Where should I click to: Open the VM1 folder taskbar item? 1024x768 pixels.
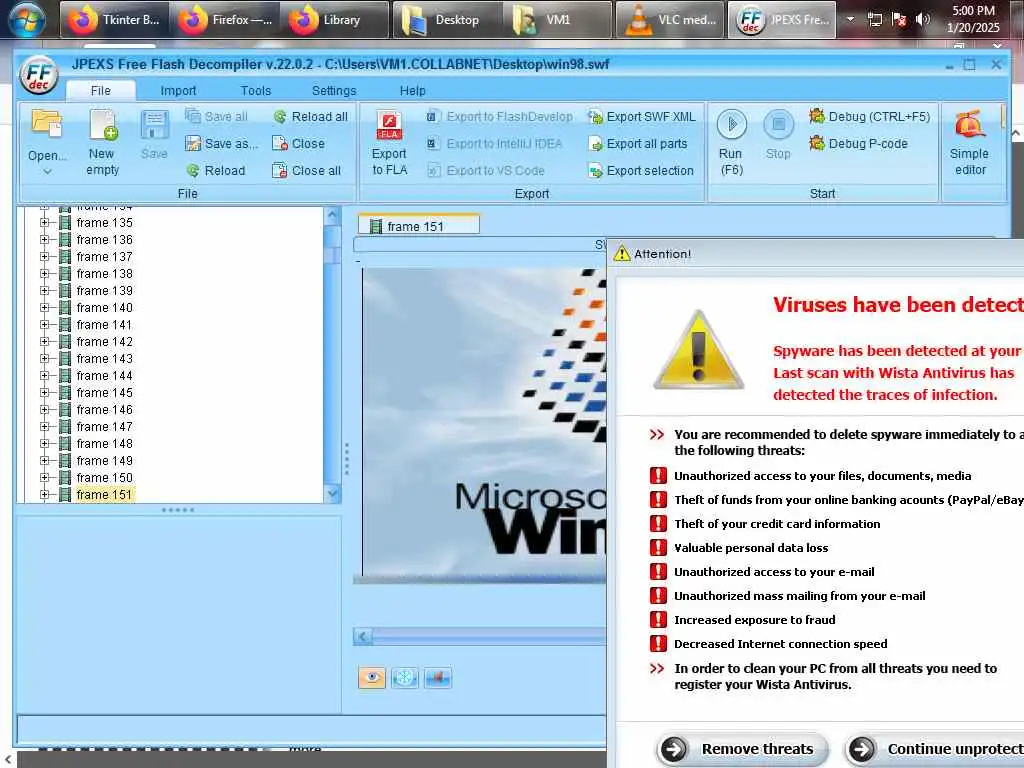click(558, 20)
